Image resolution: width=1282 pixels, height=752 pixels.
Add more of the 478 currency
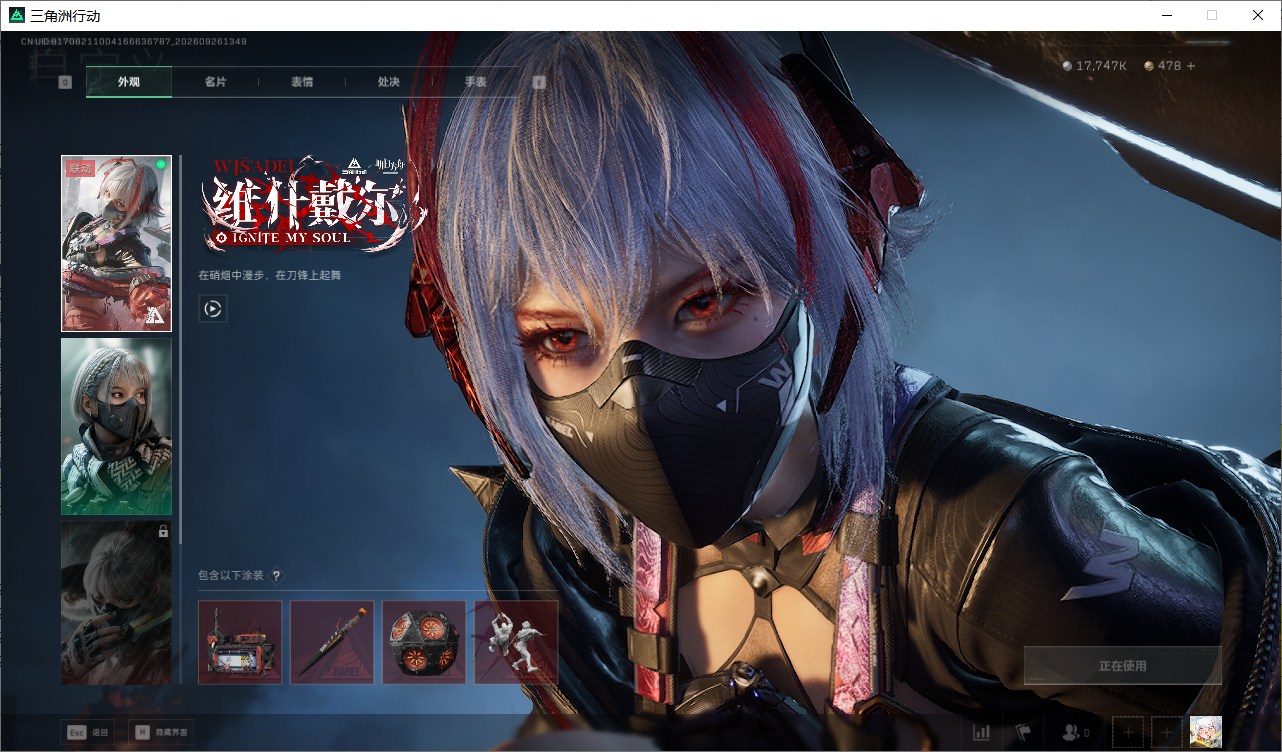[1190, 66]
